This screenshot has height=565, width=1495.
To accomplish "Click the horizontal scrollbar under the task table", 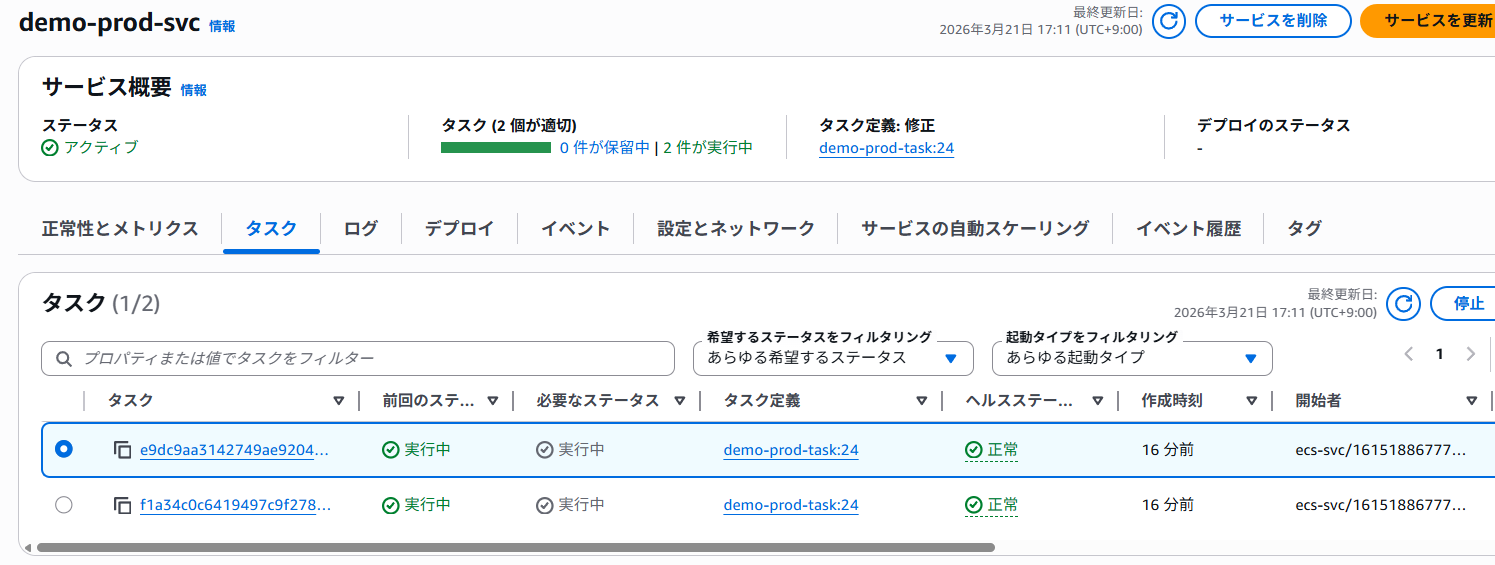I will click(x=515, y=548).
